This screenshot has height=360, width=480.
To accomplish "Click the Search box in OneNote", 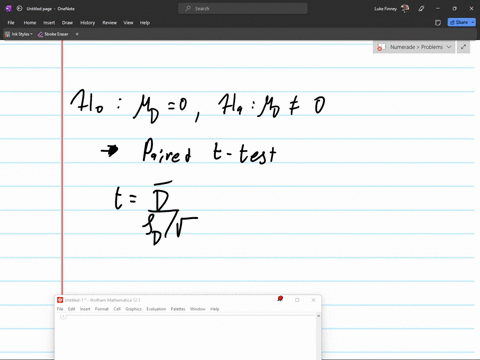I will [x=242, y=8].
